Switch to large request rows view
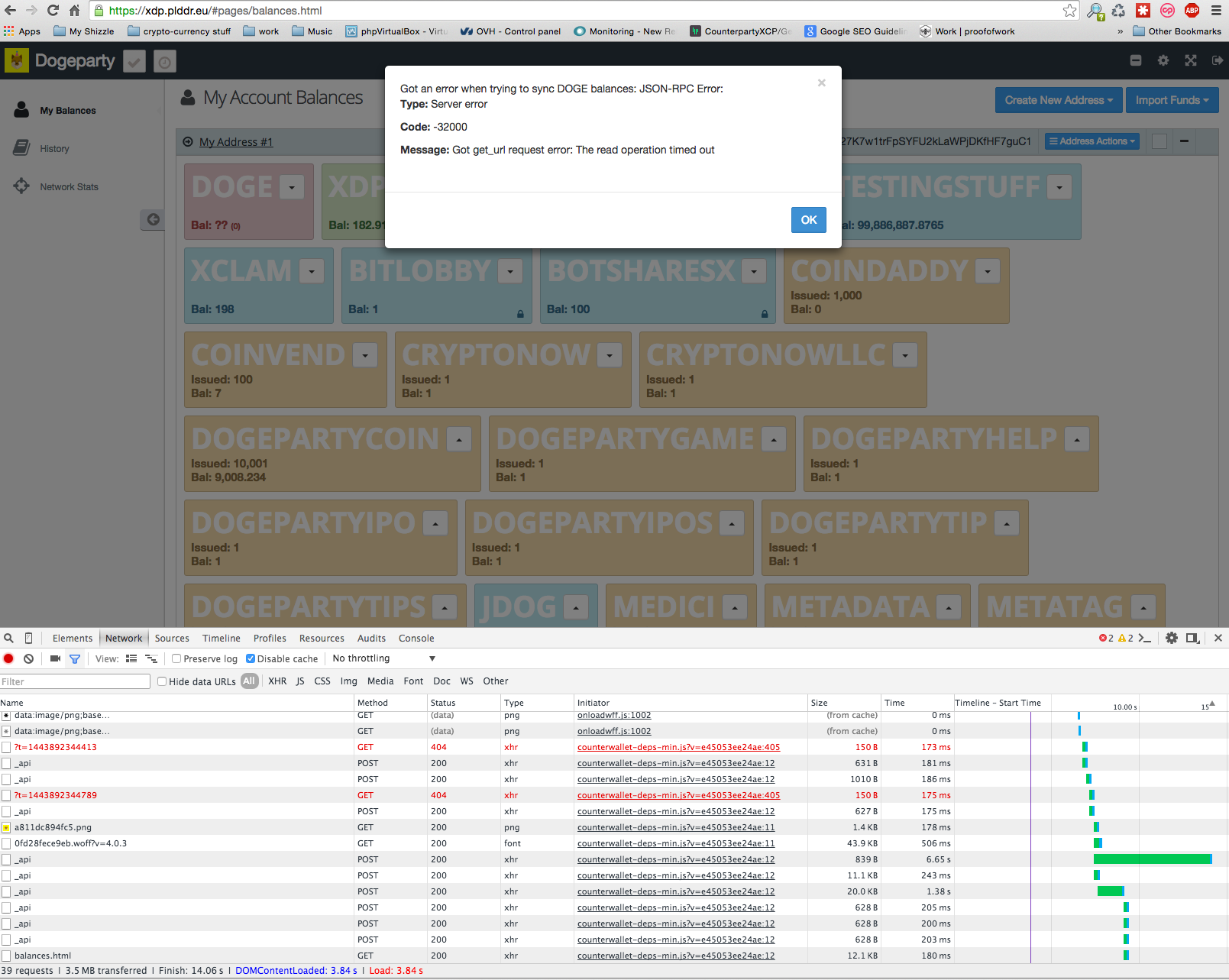 tap(131, 658)
